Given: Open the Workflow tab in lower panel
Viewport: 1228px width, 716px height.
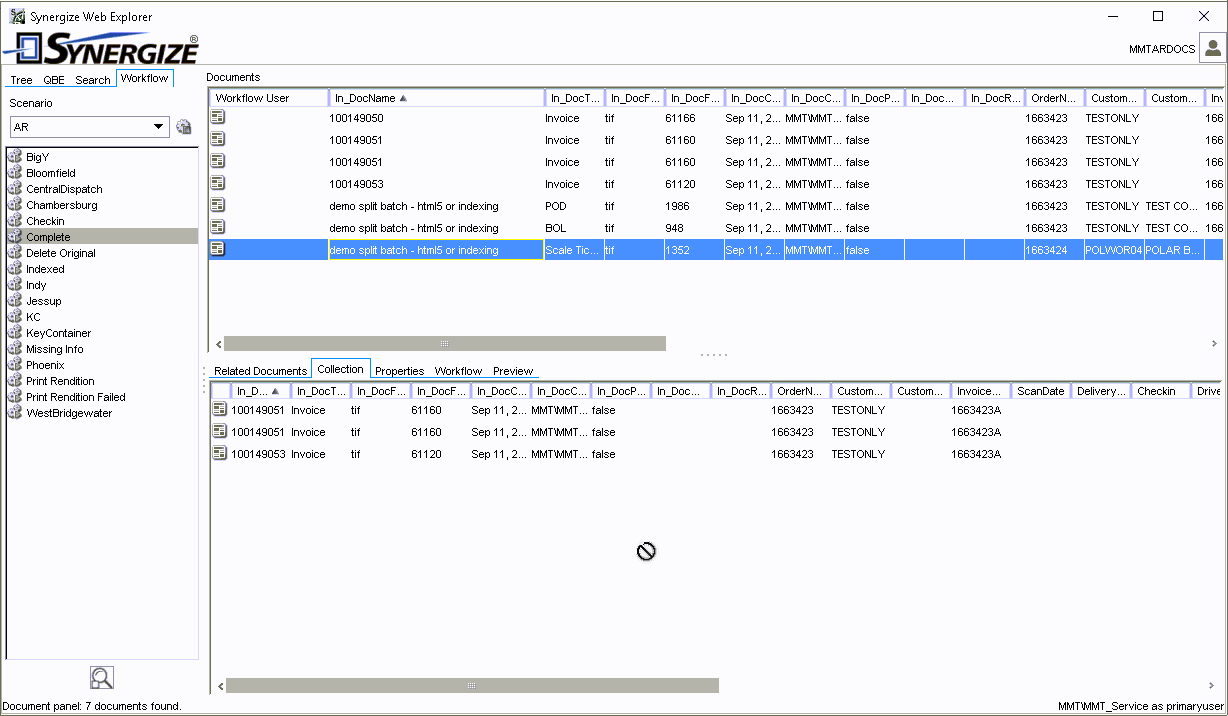Looking at the screenshot, I should coord(458,371).
